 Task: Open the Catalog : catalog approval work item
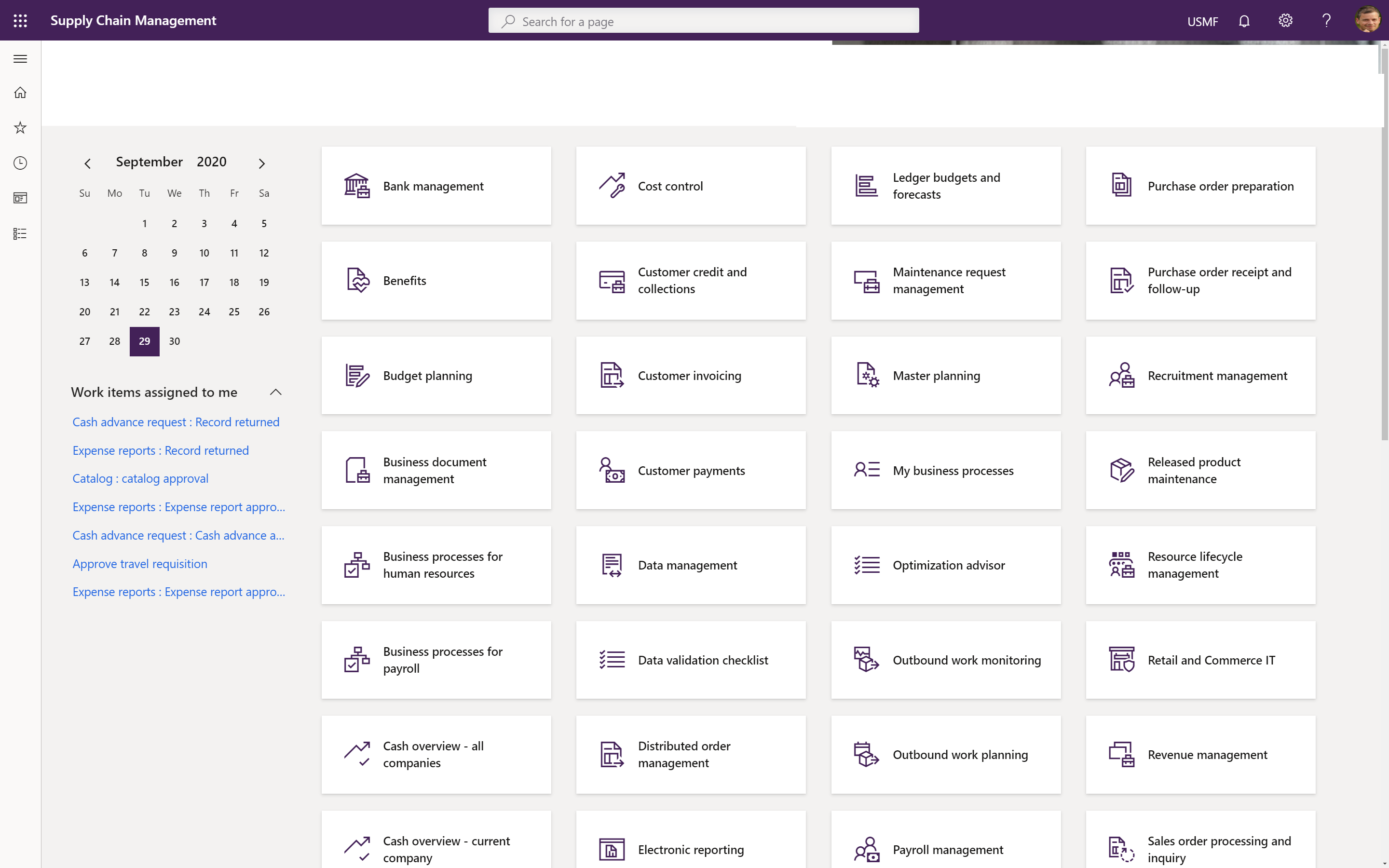(140, 477)
